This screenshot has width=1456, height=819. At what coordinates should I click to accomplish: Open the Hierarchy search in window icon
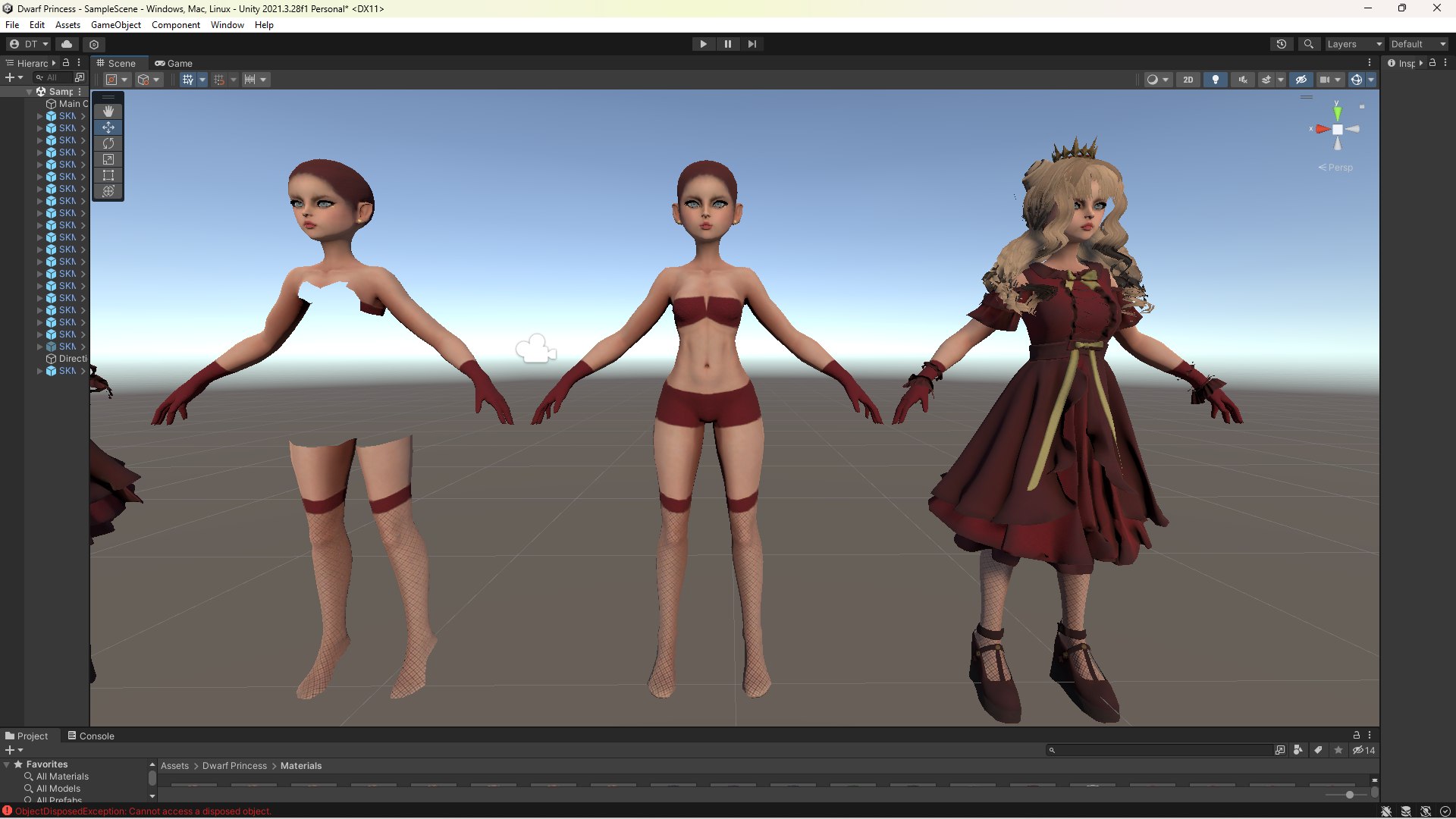coord(80,77)
